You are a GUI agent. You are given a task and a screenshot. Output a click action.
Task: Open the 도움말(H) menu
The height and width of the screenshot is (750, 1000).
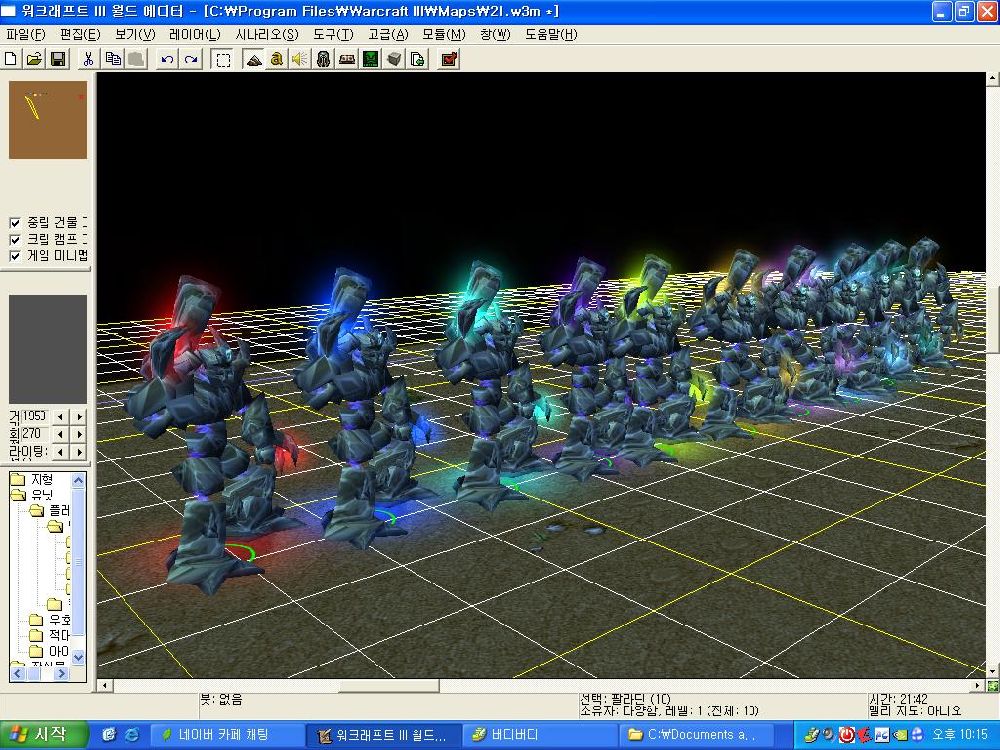551,34
